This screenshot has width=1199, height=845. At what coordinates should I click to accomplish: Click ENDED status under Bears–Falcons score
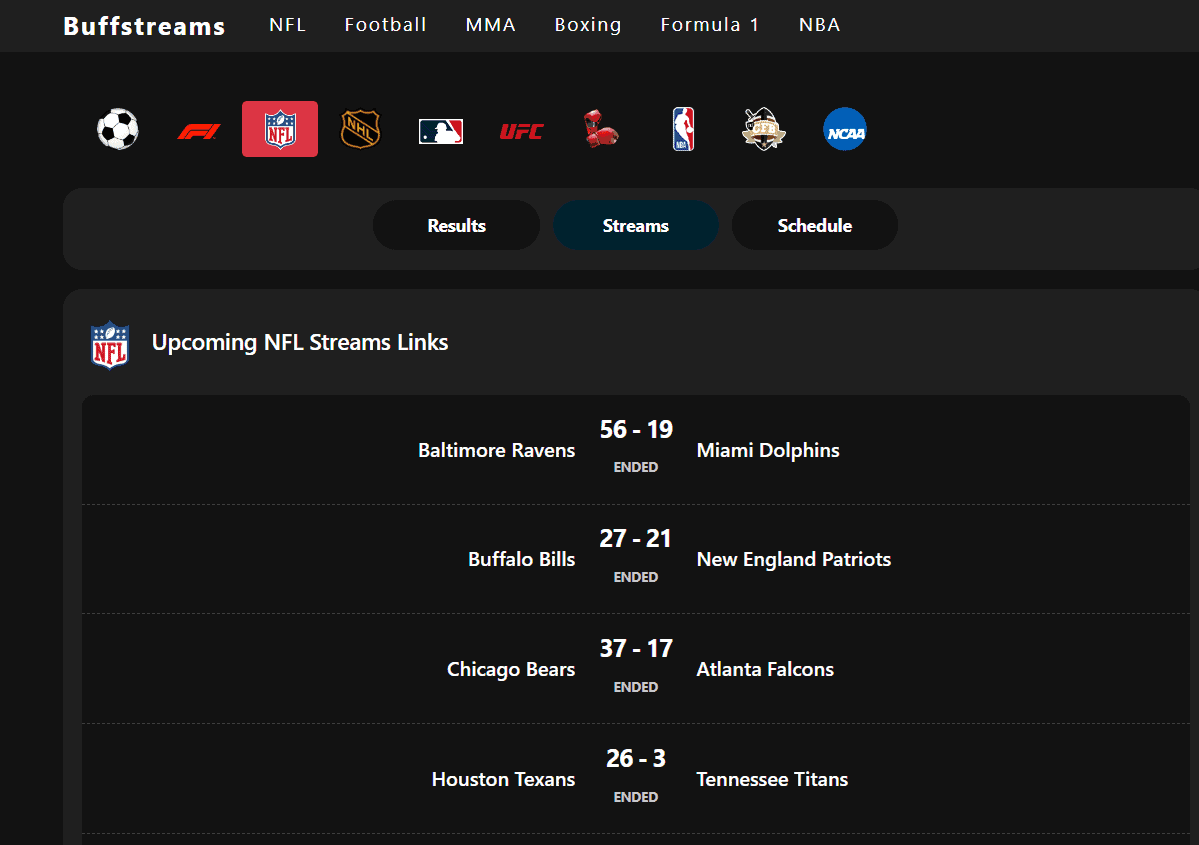[x=635, y=687]
